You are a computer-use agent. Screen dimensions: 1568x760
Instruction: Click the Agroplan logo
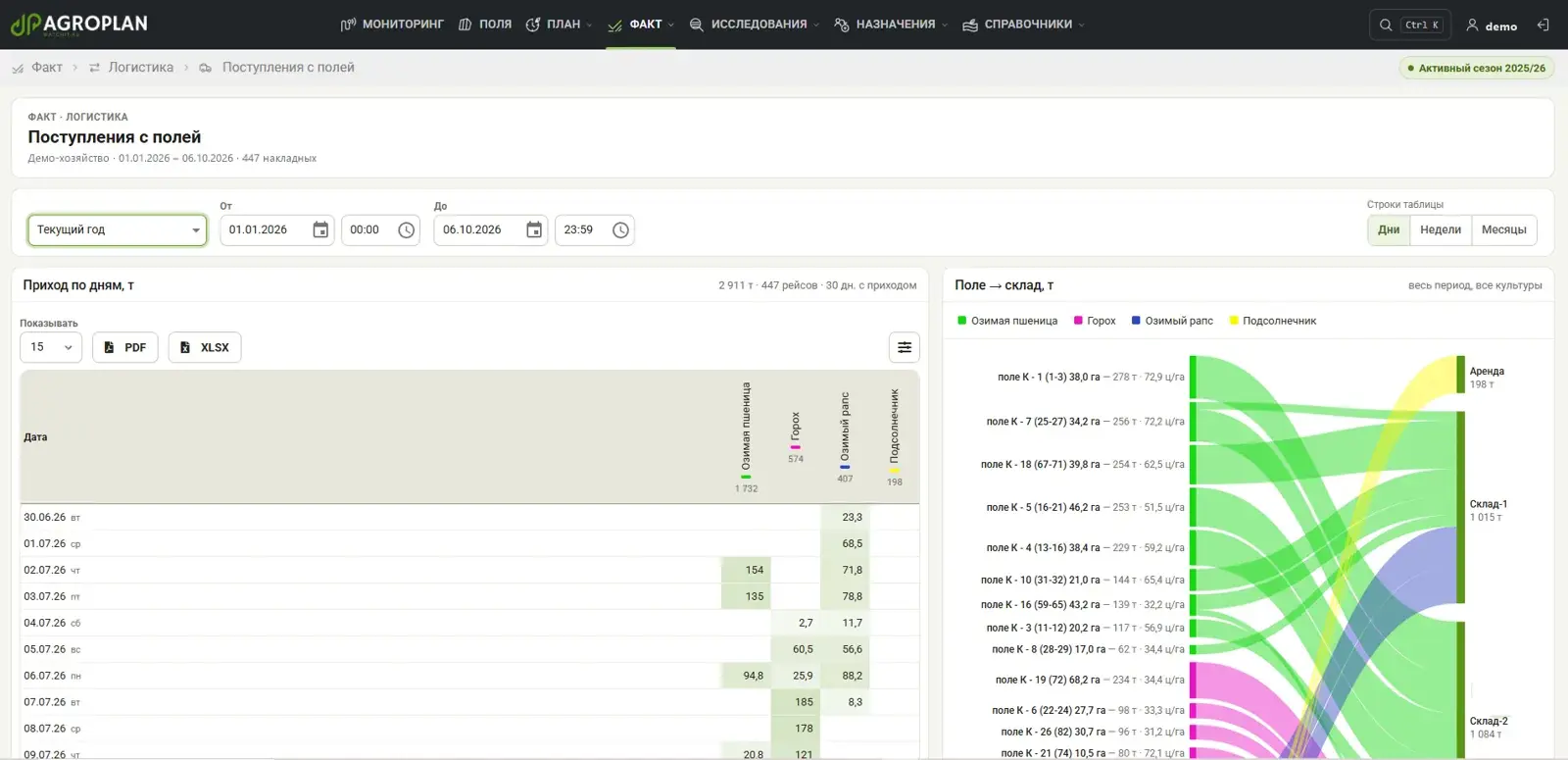[78, 25]
